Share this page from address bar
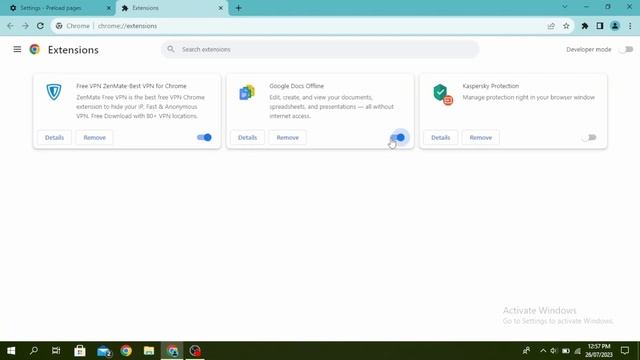 point(551,26)
